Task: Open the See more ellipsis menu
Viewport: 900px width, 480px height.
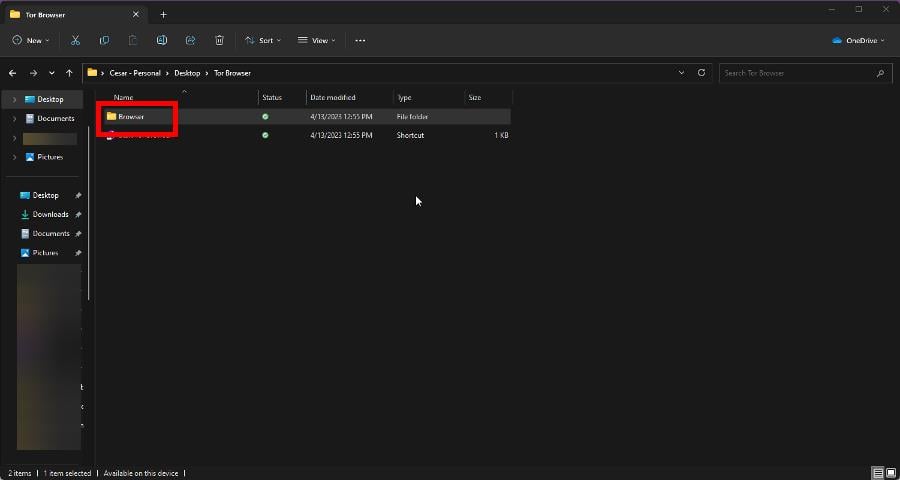Action: [360, 40]
